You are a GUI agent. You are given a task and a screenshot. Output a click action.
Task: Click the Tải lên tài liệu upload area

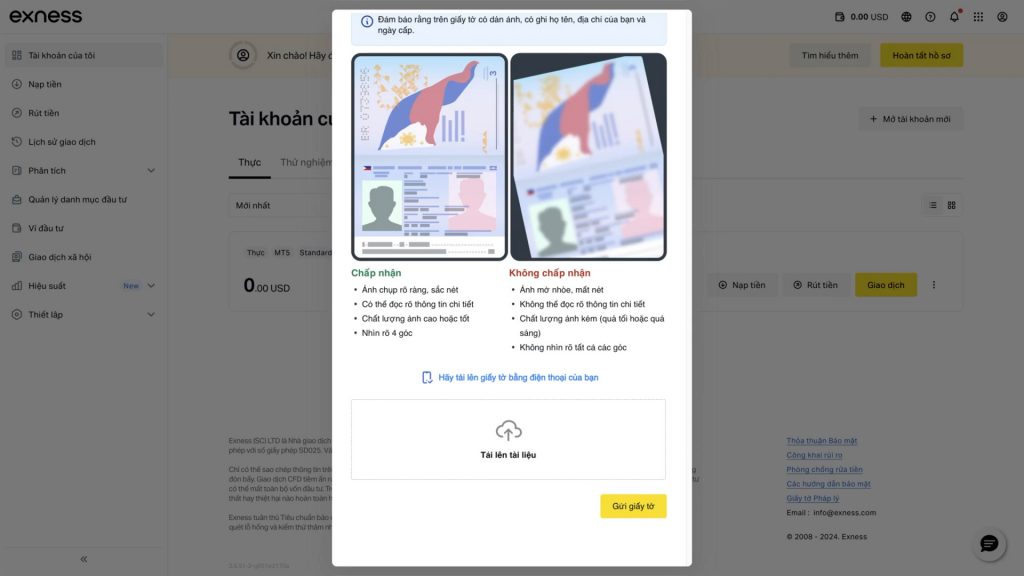click(x=508, y=440)
